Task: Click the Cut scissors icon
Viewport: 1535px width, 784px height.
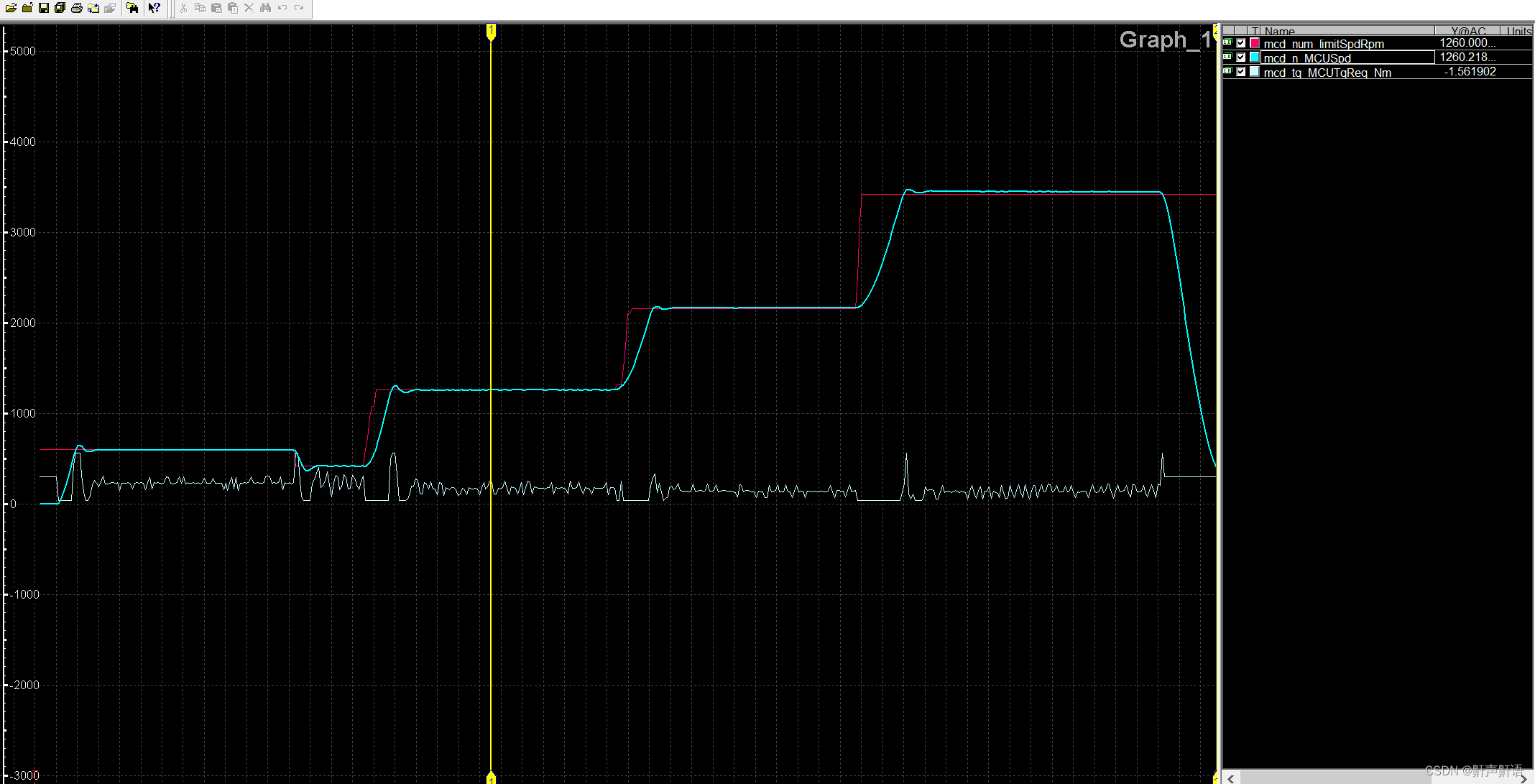Action: (x=184, y=8)
